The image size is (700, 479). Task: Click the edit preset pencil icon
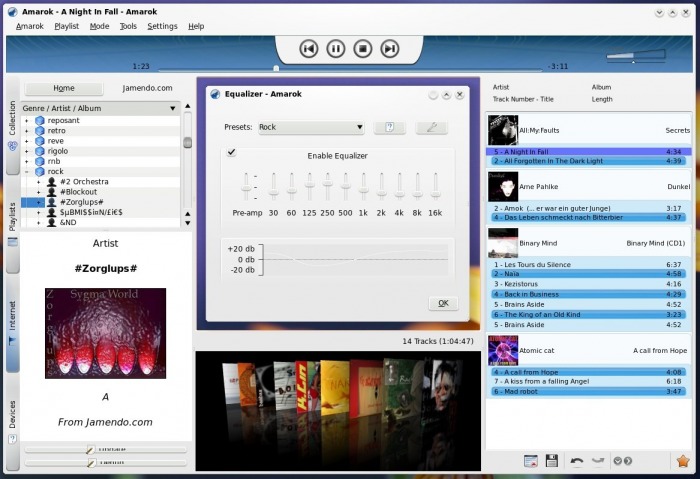point(431,127)
